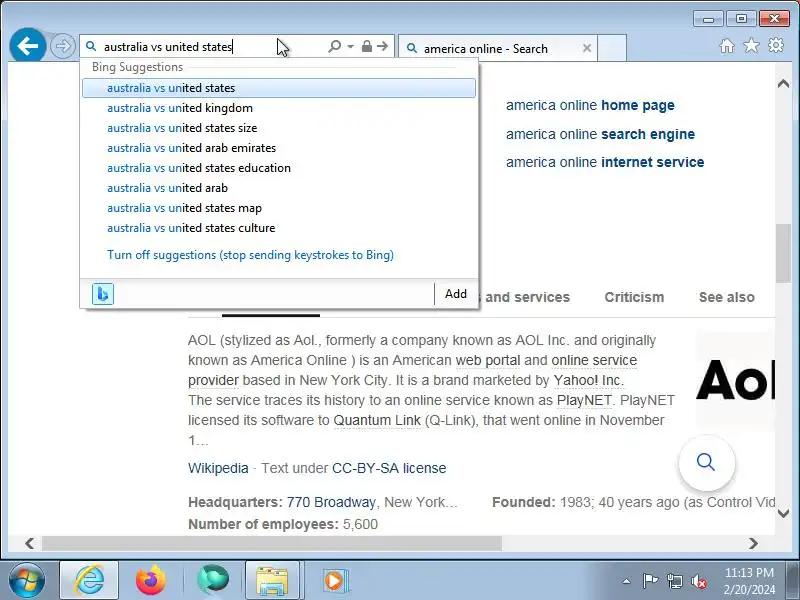Select suggestion australia vs united states size
The width and height of the screenshot is (800, 600).
[x=279, y=128]
